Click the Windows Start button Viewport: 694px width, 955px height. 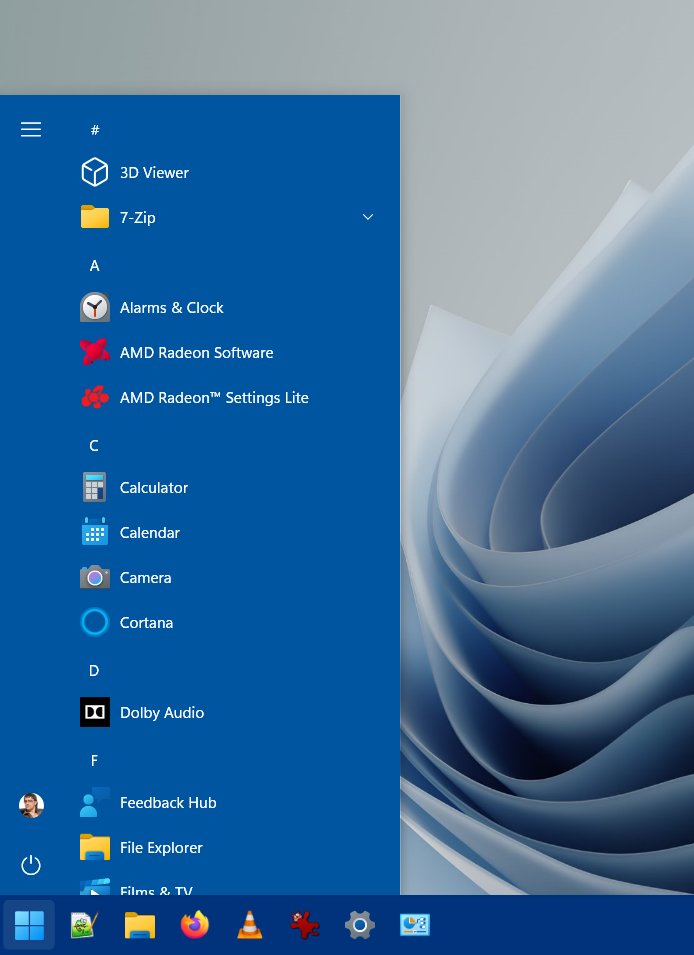[29, 925]
